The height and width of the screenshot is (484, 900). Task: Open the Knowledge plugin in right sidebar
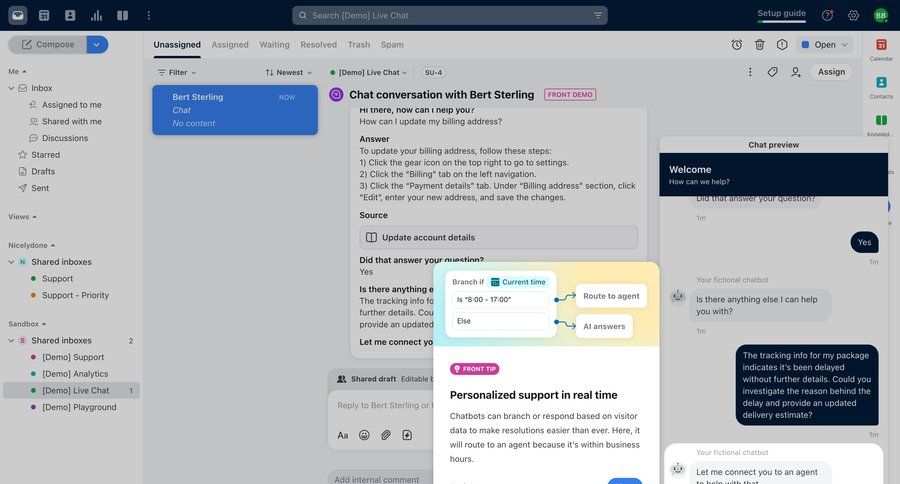(x=881, y=125)
